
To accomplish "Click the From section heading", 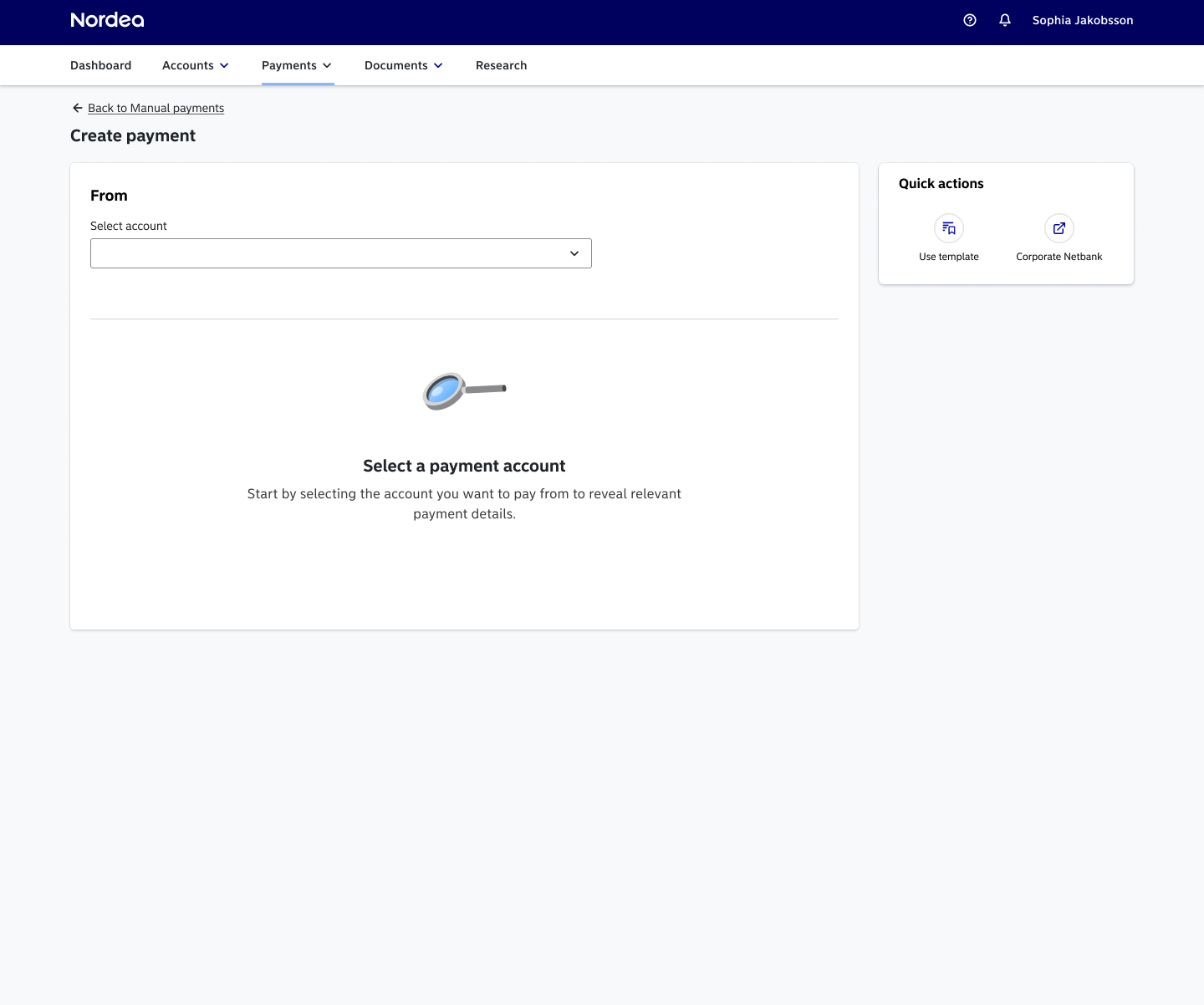I will [x=109, y=196].
